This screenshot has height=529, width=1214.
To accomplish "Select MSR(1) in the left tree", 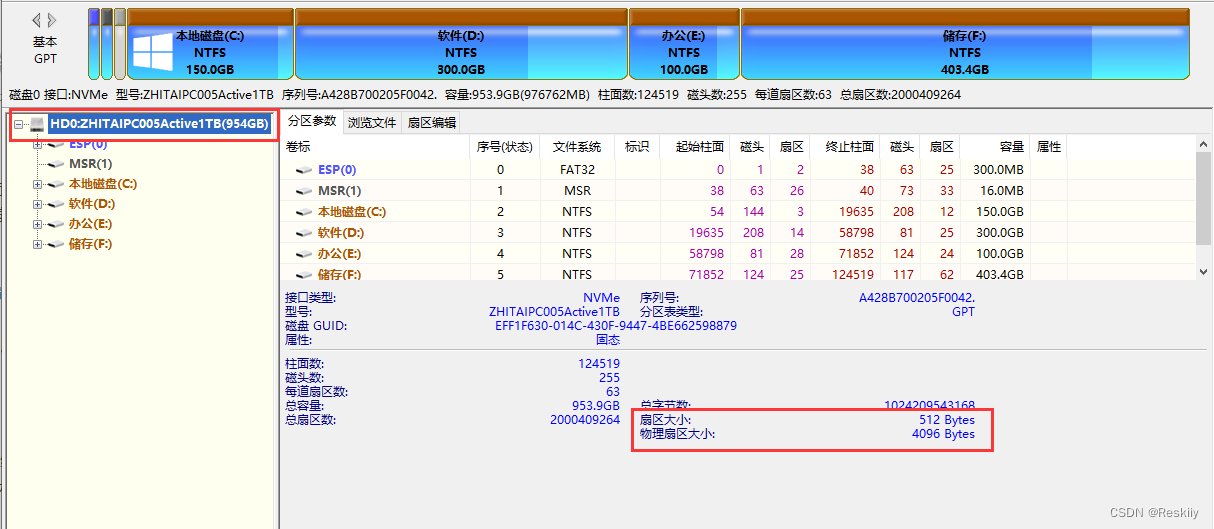I will pos(90,164).
